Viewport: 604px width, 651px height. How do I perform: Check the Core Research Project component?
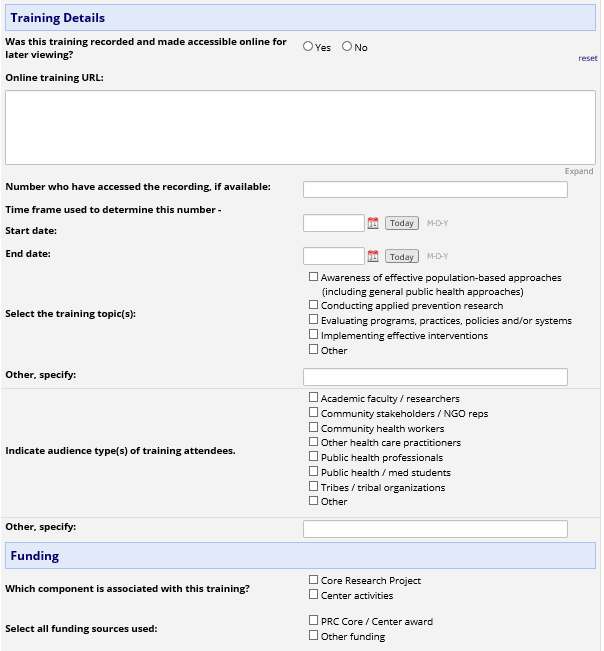pos(314,580)
